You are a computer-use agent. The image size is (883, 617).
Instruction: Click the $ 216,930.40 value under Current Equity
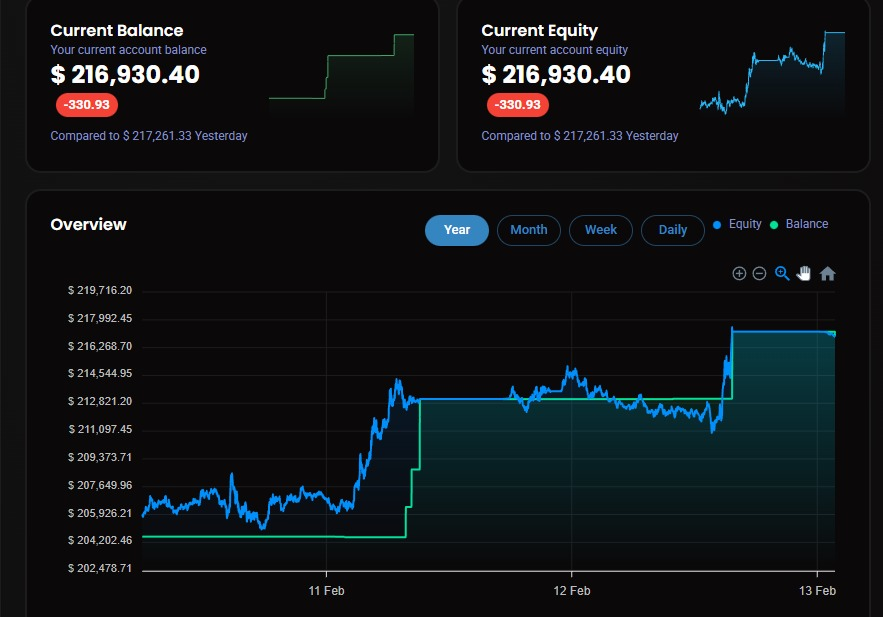[556, 74]
